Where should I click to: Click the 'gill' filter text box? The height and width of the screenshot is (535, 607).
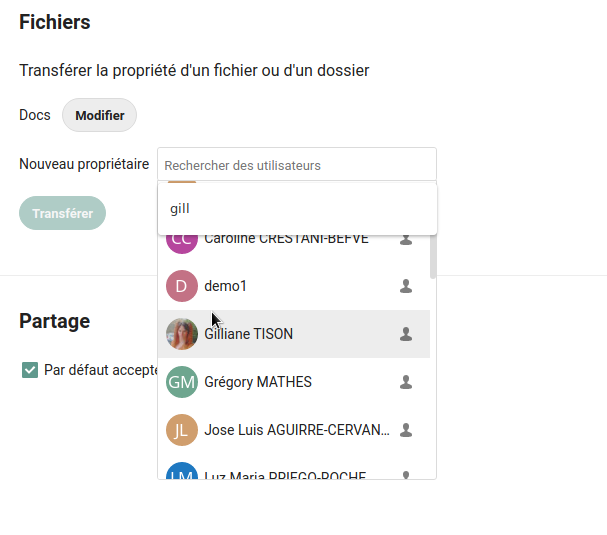296,208
